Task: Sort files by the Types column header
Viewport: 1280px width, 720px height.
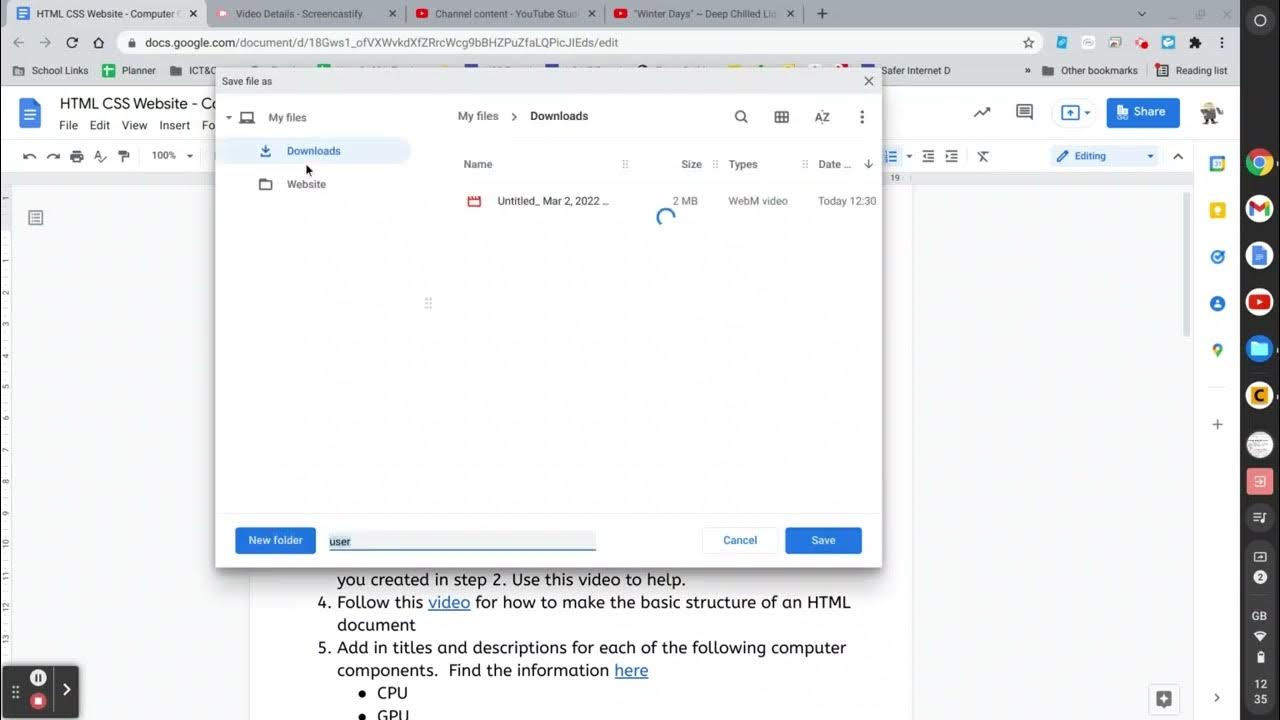Action: pyautogui.click(x=743, y=164)
